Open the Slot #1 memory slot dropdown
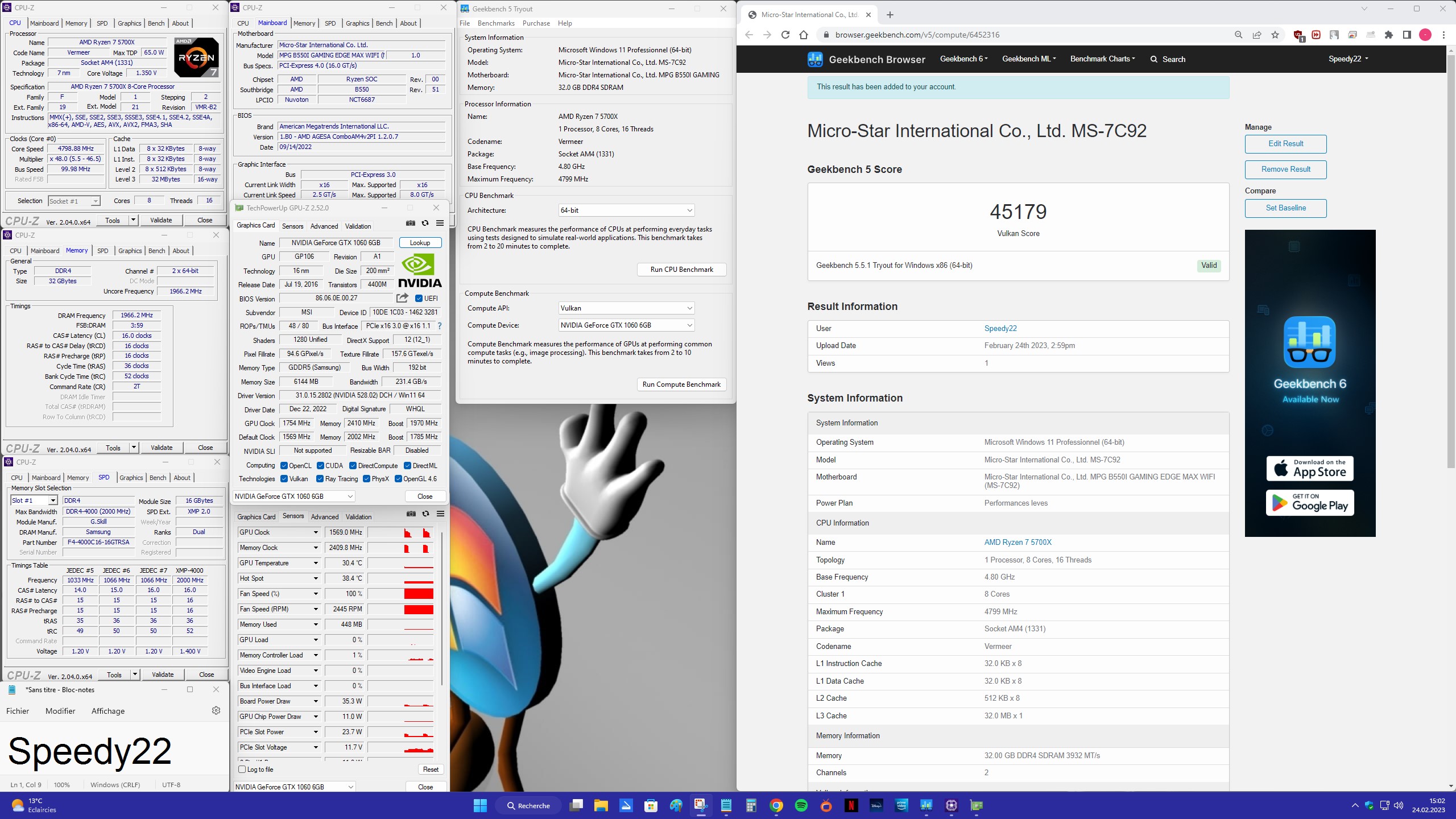The height and width of the screenshot is (819, 1456). (34, 500)
